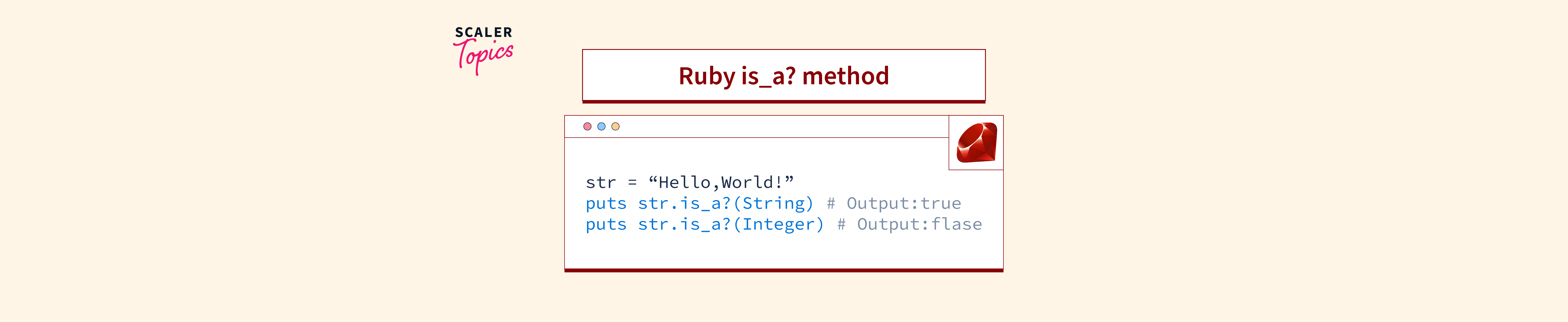The height and width of the screenshot is (322, 1568).
Task: Click the "Ruby is_a? method" title banner
Action: tap(783, 76)
